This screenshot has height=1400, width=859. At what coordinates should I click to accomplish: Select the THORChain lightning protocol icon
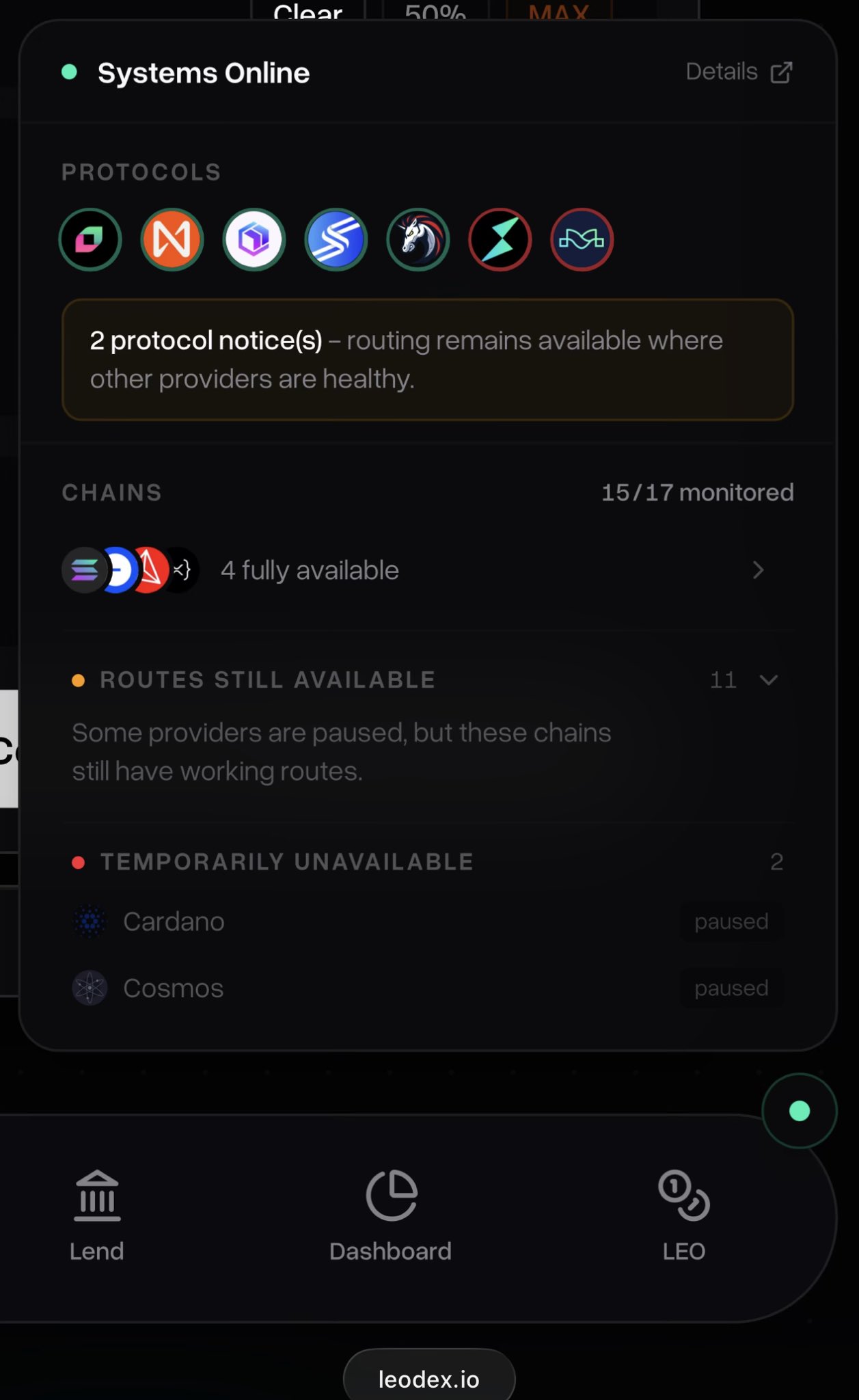(500, 240)
